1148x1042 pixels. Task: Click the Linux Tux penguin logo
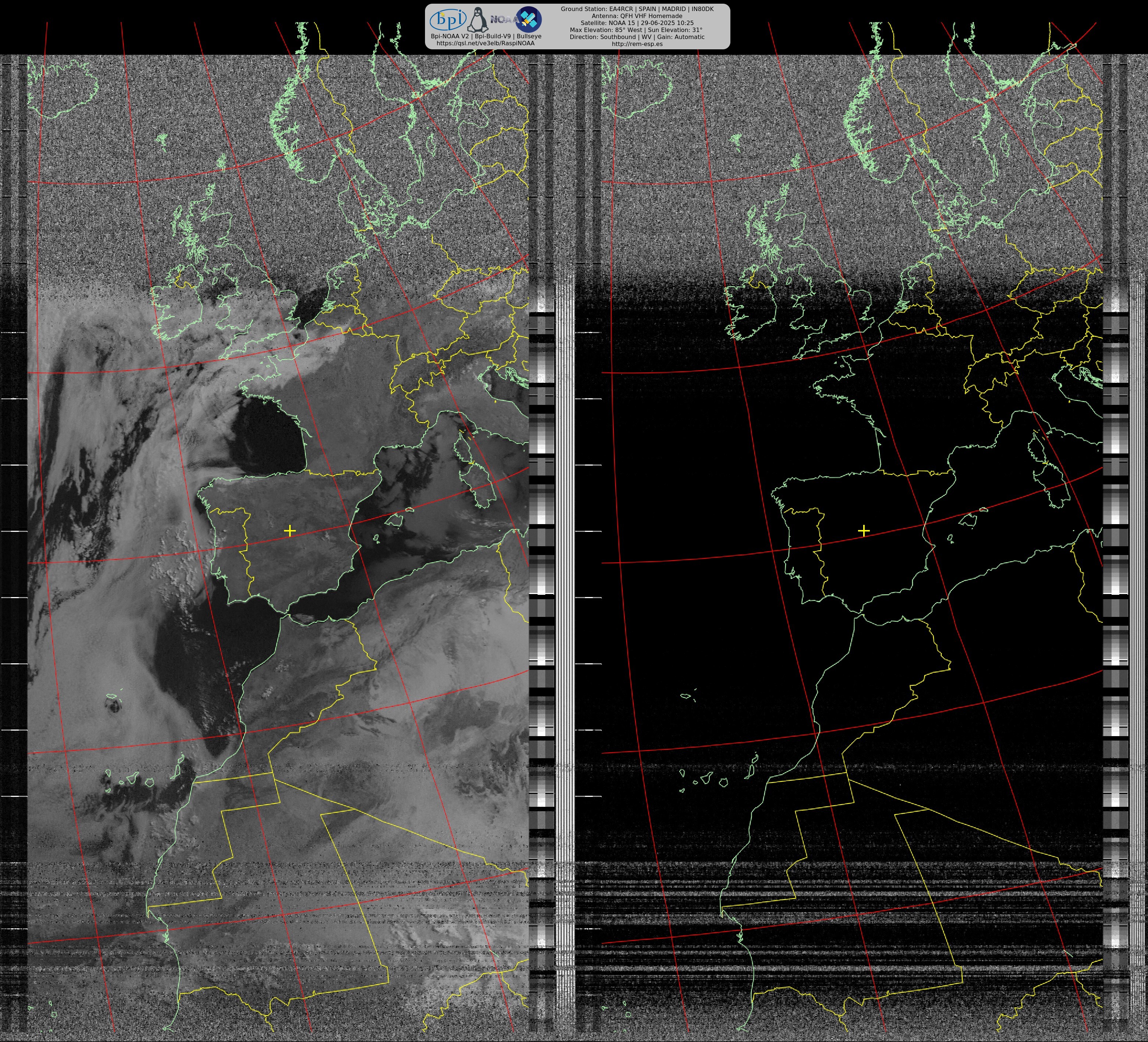tap(478, 20)
